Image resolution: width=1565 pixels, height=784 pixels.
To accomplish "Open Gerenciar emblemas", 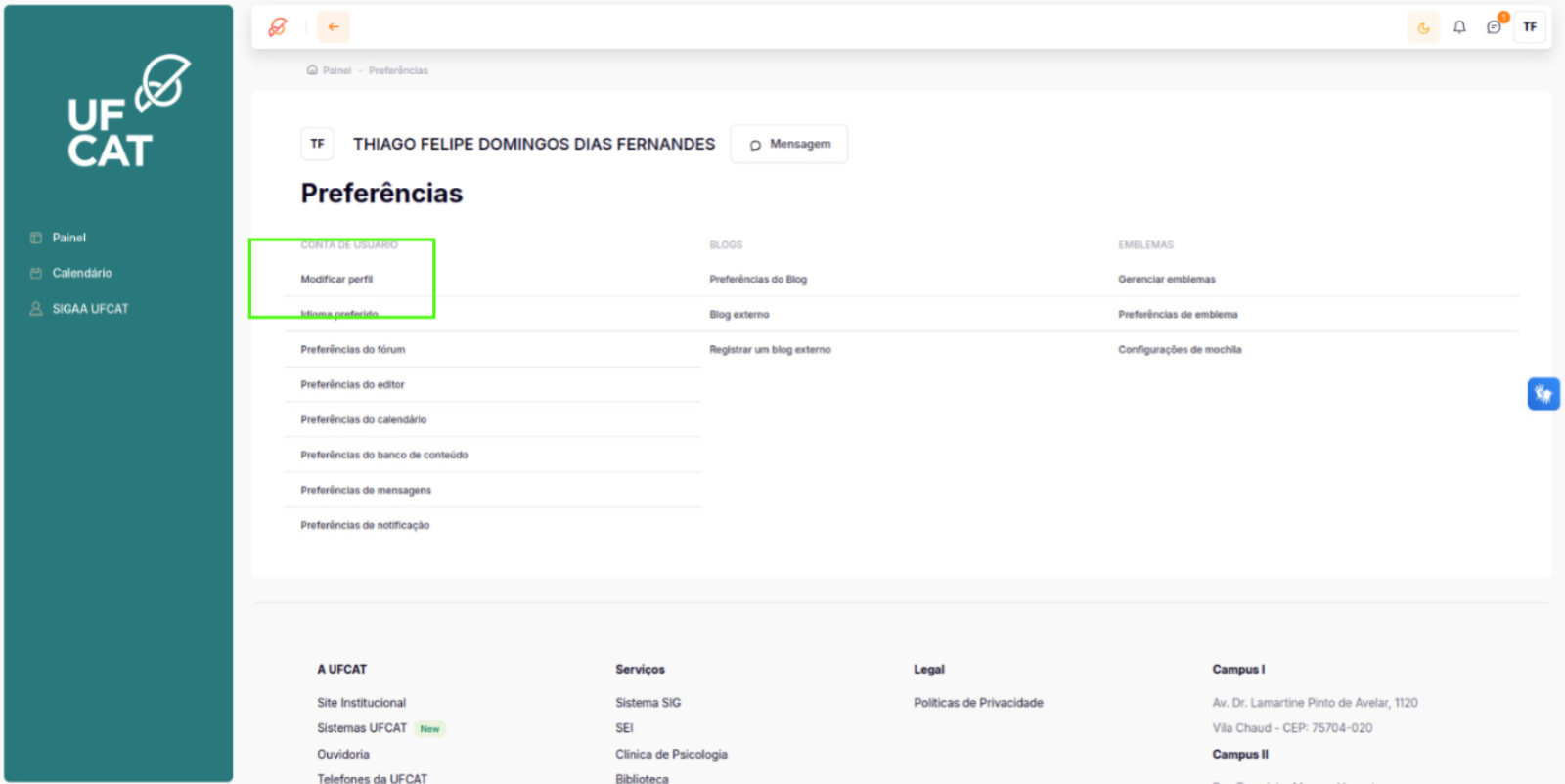I will 1167,280.
